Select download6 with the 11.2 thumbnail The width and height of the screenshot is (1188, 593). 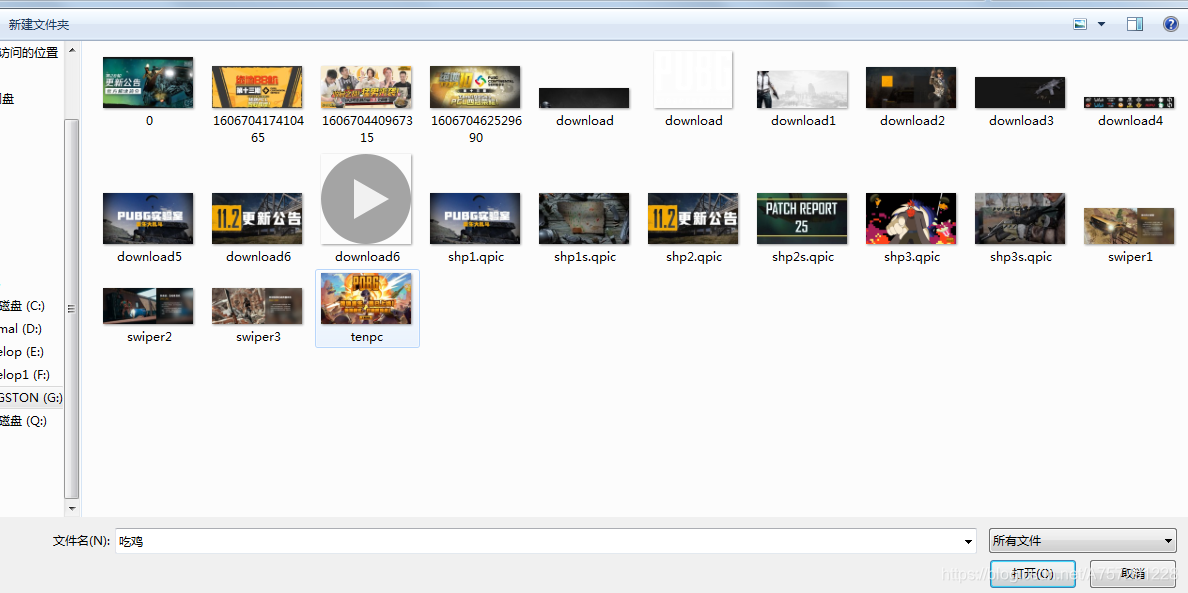tap(258, 227)
